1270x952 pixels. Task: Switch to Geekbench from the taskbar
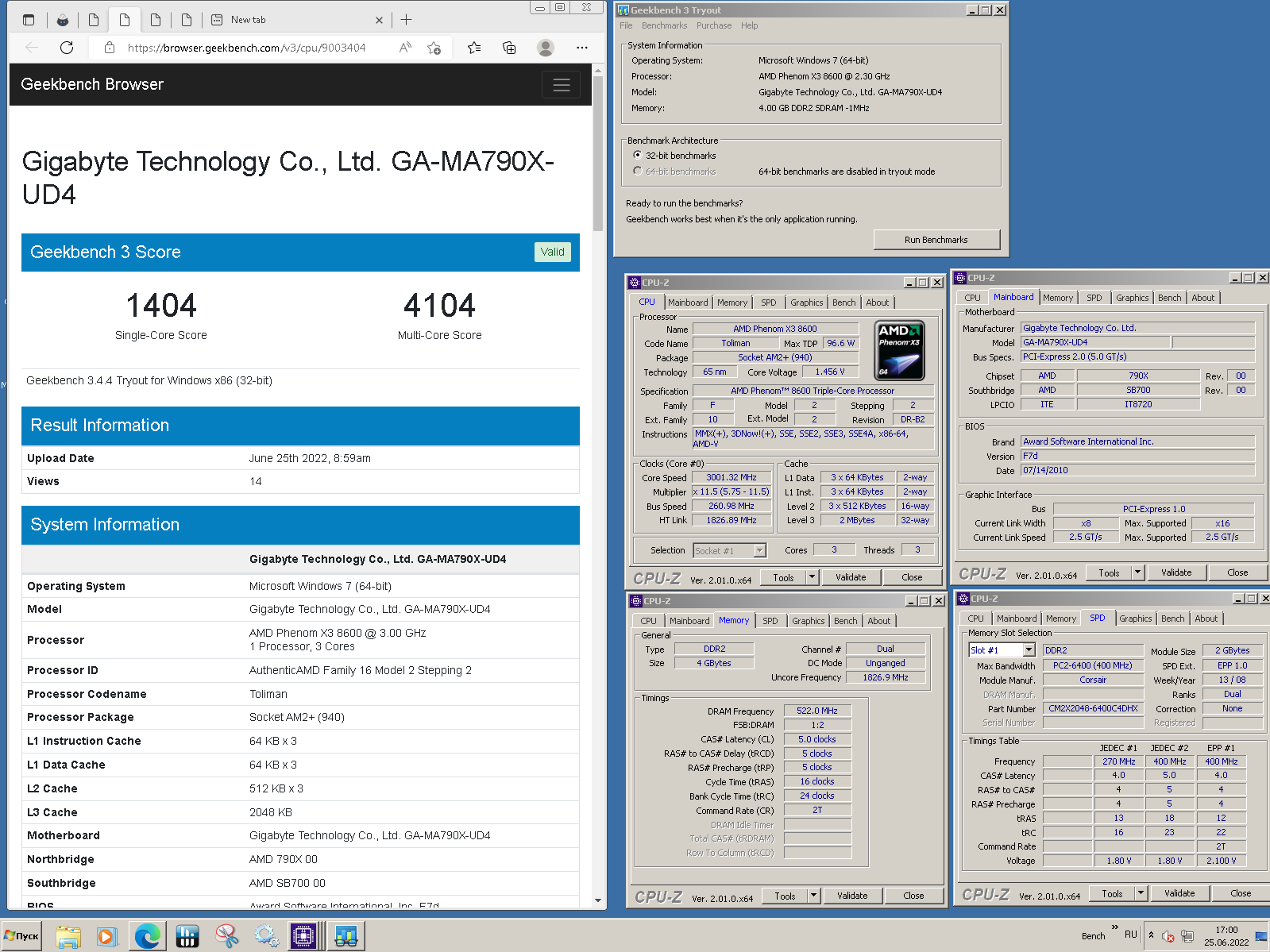click(346, 936)
